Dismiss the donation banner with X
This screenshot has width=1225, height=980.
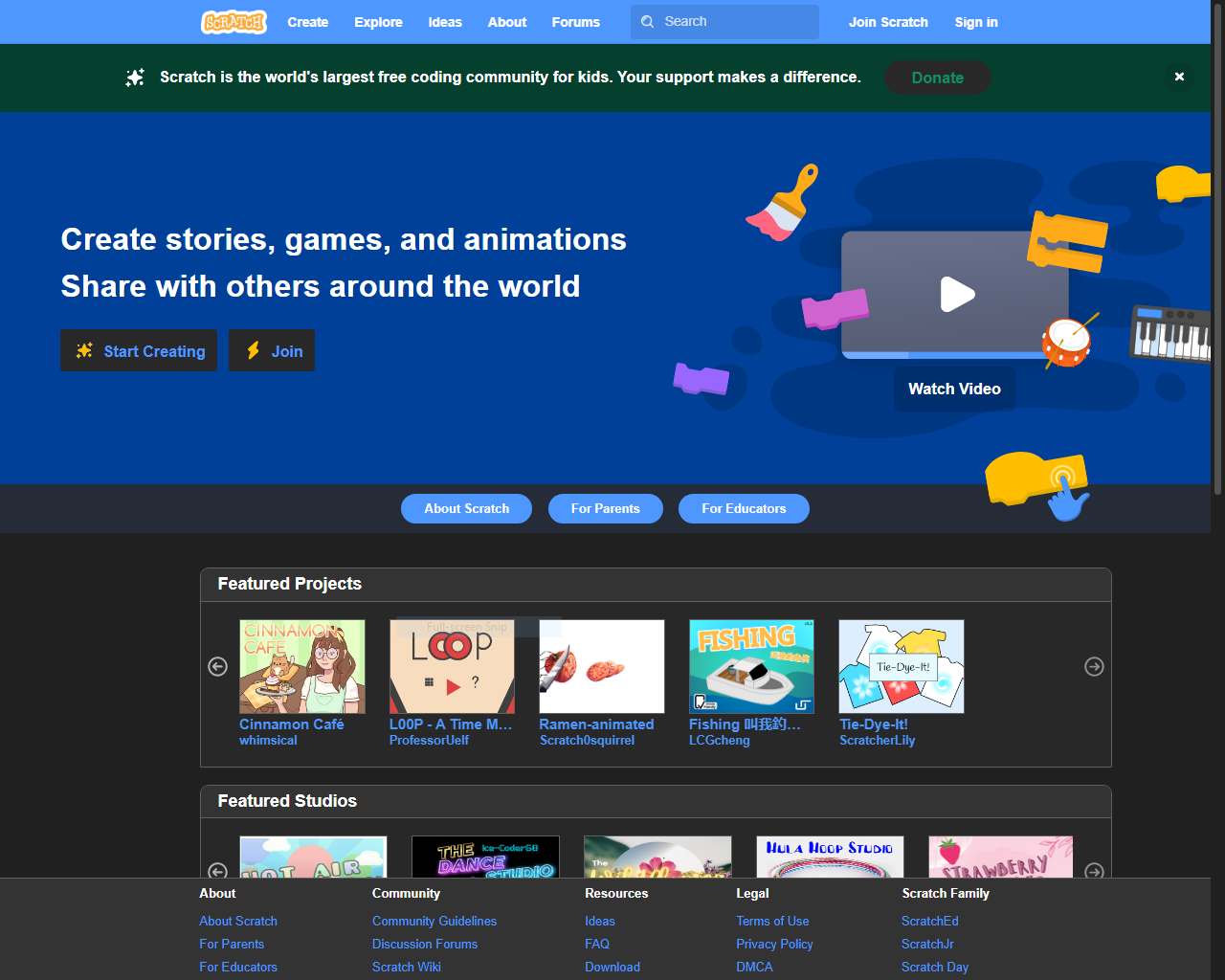(x=1179, y=77)
